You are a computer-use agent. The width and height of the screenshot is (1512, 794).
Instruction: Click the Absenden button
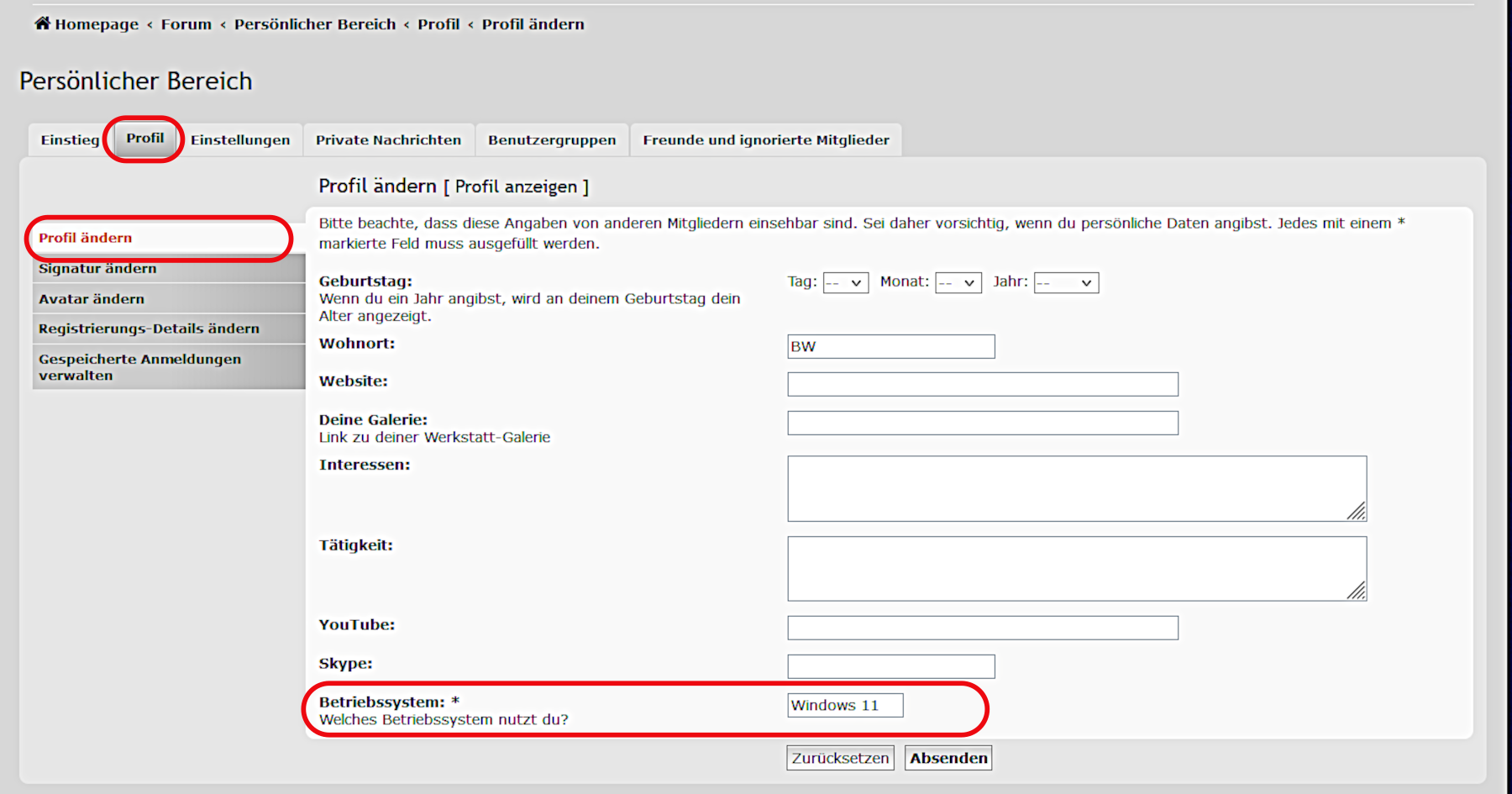(948, 758)
